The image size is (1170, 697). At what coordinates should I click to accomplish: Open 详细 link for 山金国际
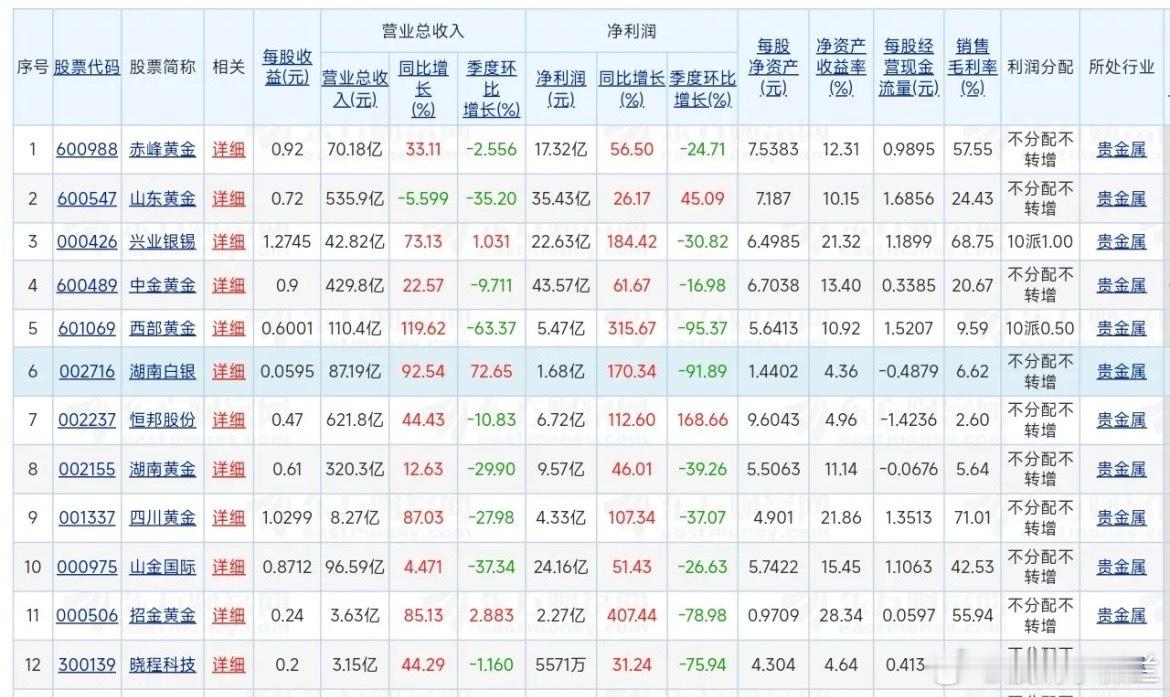(228, 567)
